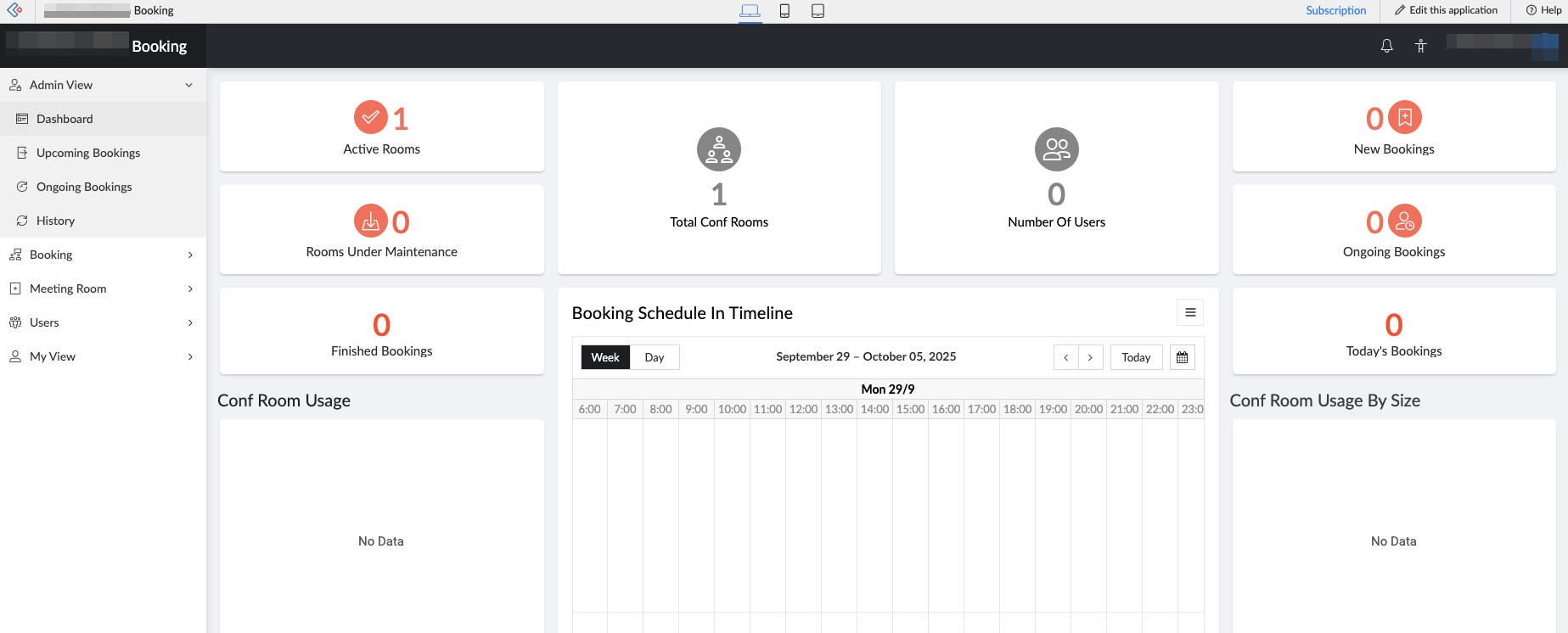This screenshot has width=1568, height=633.
Task: Open Upcoming Bookings from the sidebar
Action: (87, 153)
